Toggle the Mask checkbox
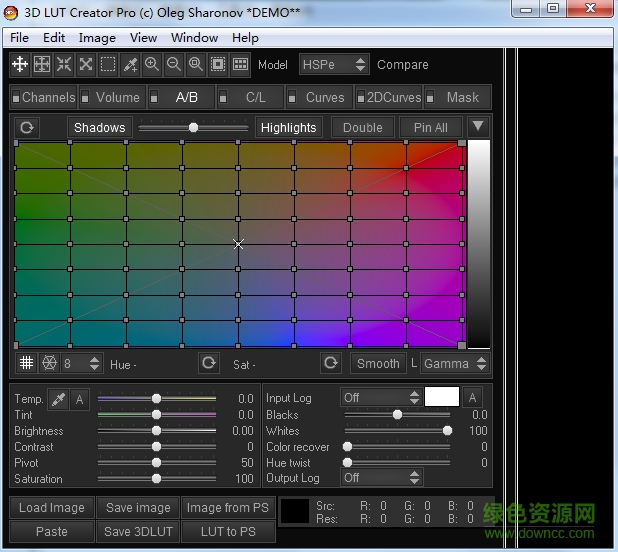This screenshot has width=618, height=552. point(430,98)
